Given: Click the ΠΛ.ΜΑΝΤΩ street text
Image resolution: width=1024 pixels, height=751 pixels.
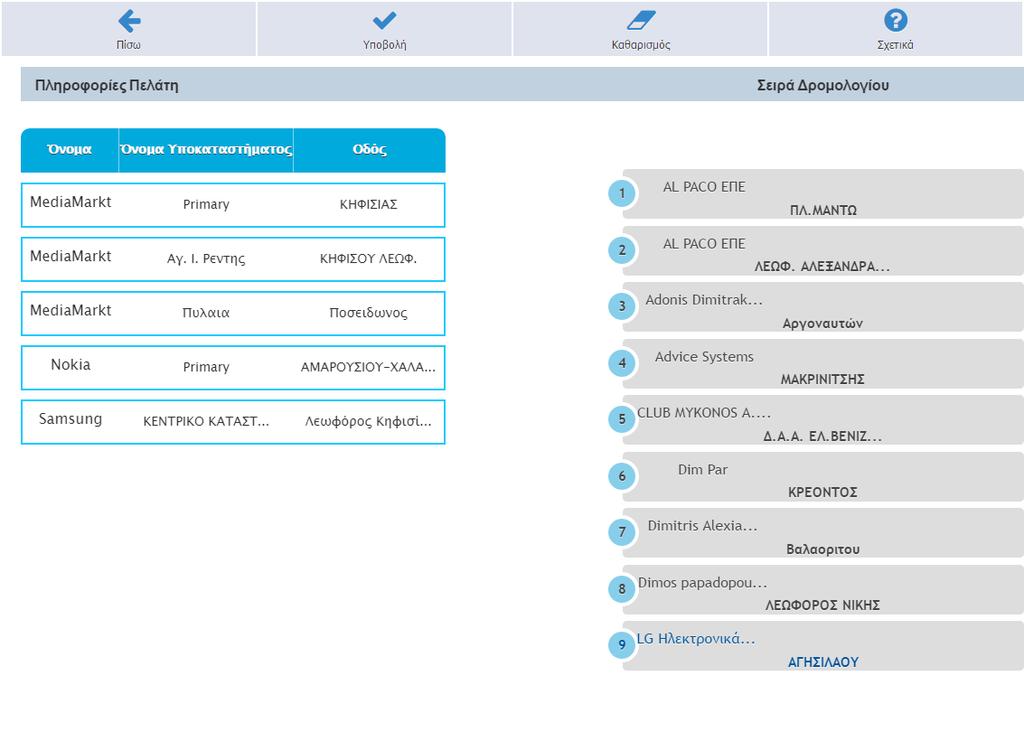Looking at the screenshot, I should click(823, 210).
